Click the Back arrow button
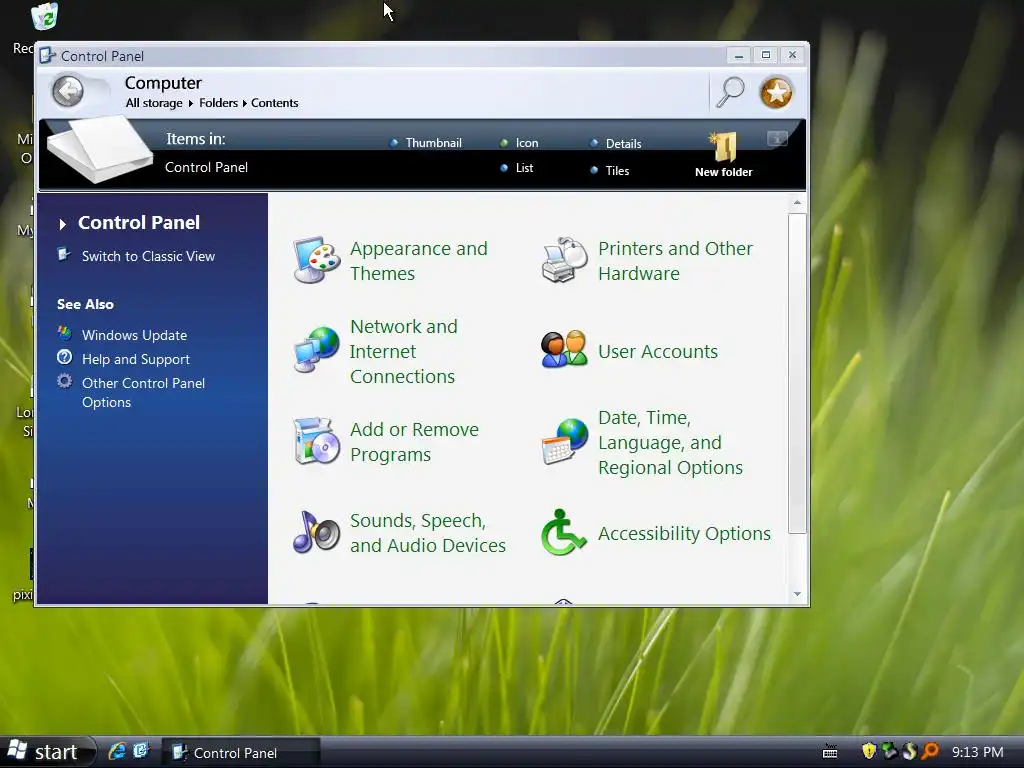 pyautogui.click(x=68, y=91)
